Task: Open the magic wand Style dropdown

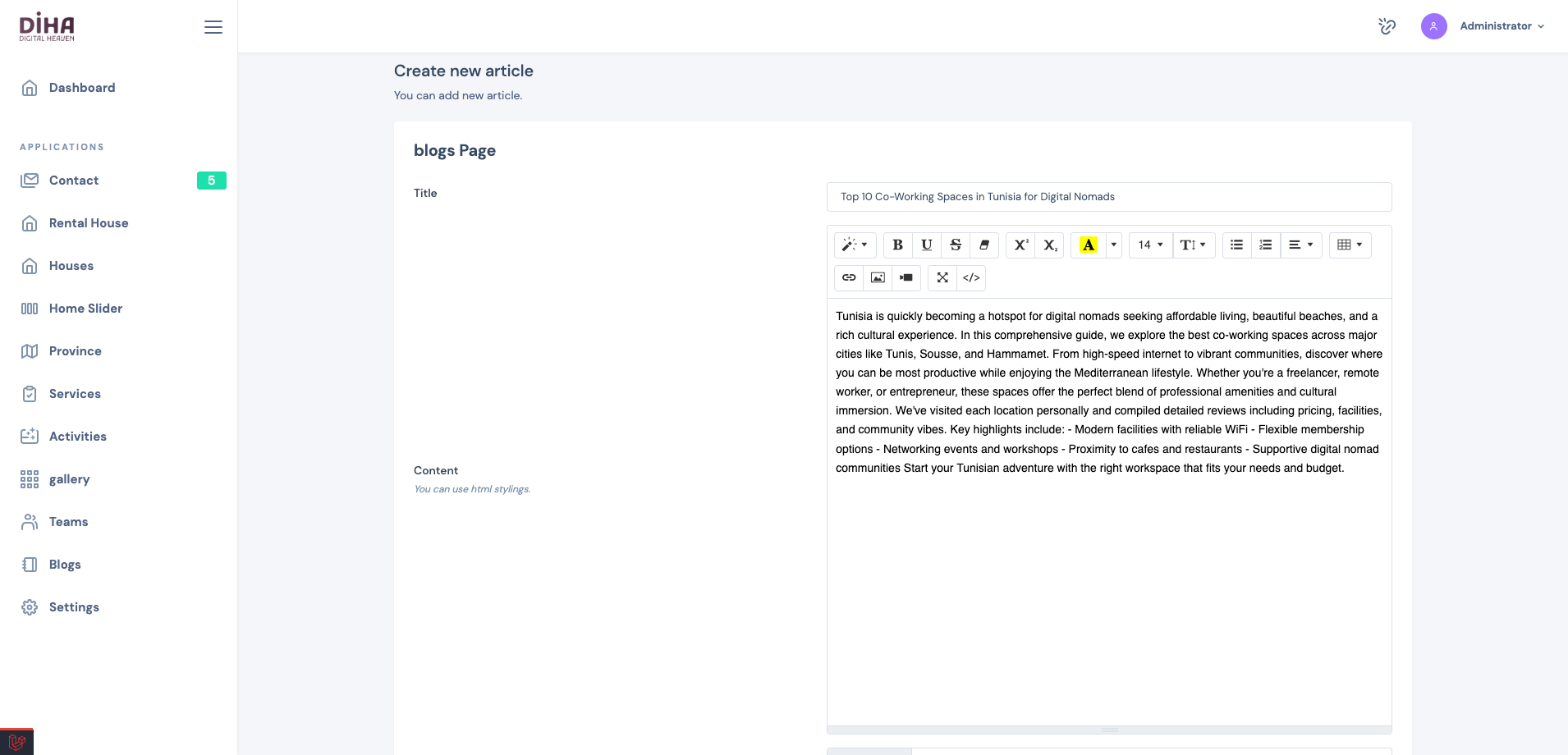Action: pos(855,245)
